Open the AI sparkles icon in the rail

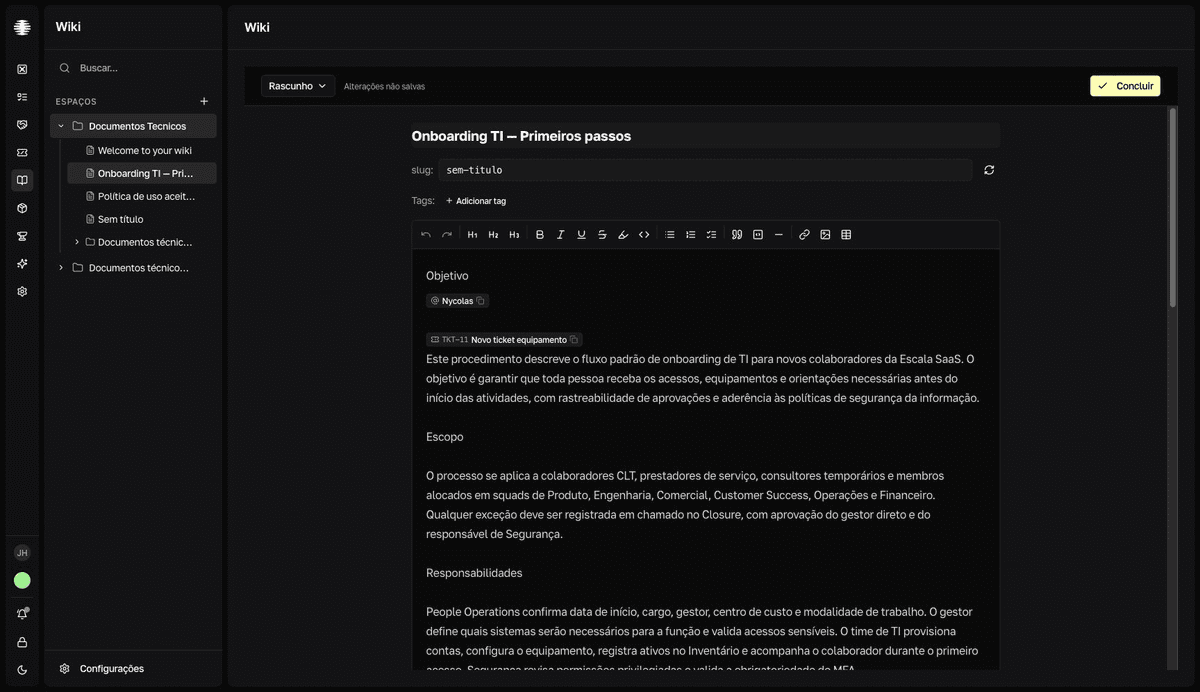tap(22, 264)
